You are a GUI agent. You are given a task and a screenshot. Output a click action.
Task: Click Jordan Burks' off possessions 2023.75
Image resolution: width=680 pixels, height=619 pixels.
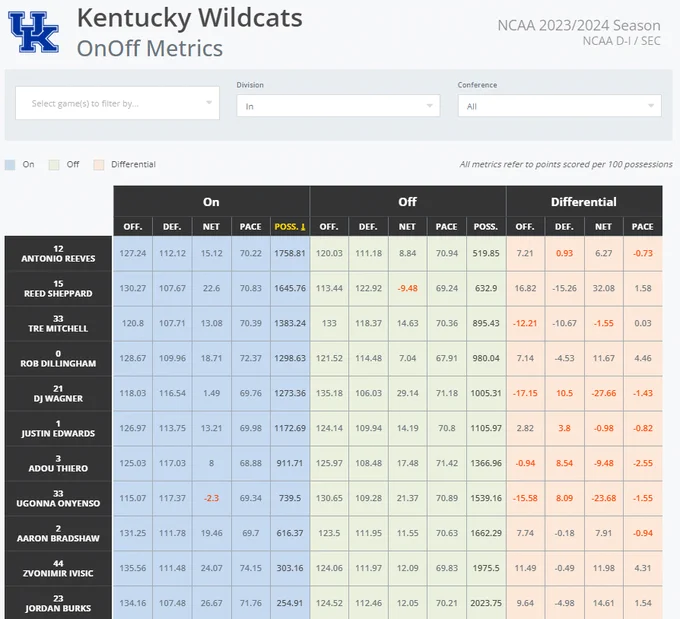coord(486,603)
